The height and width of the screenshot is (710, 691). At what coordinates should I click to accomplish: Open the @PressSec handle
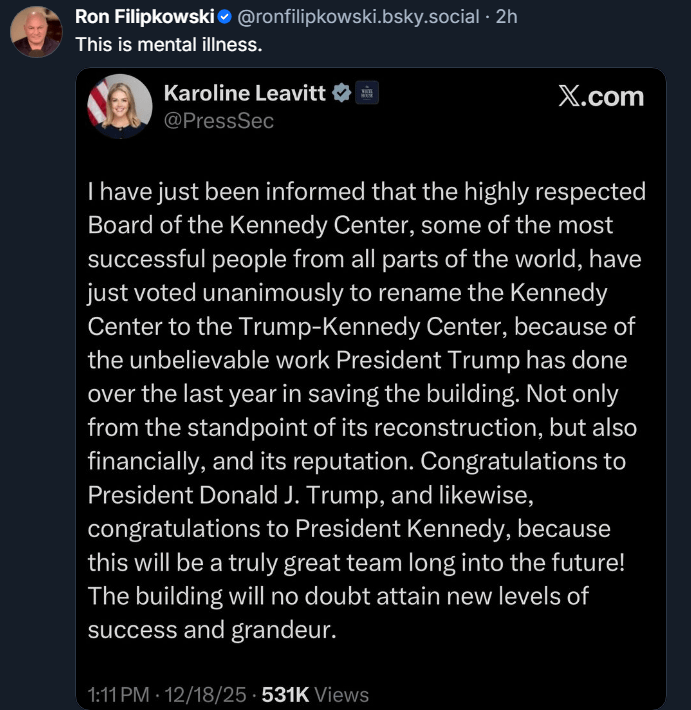coord(218,121)
